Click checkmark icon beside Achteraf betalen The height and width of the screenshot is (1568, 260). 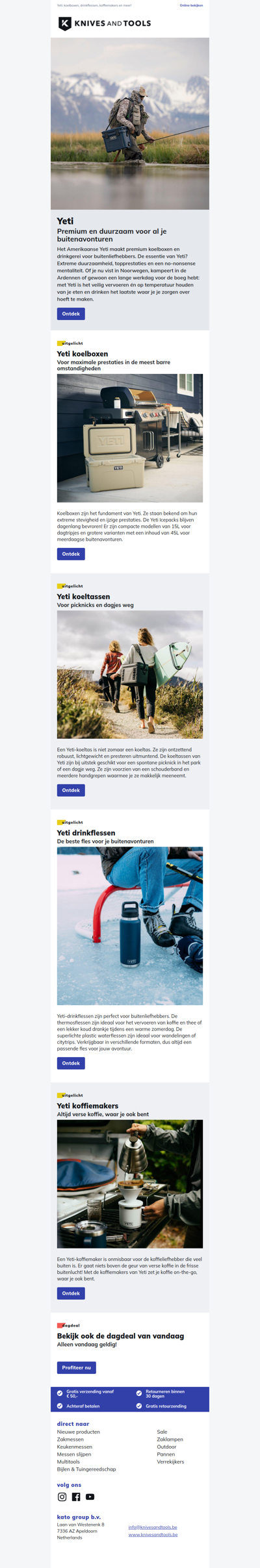click(x=60, y=1406)
